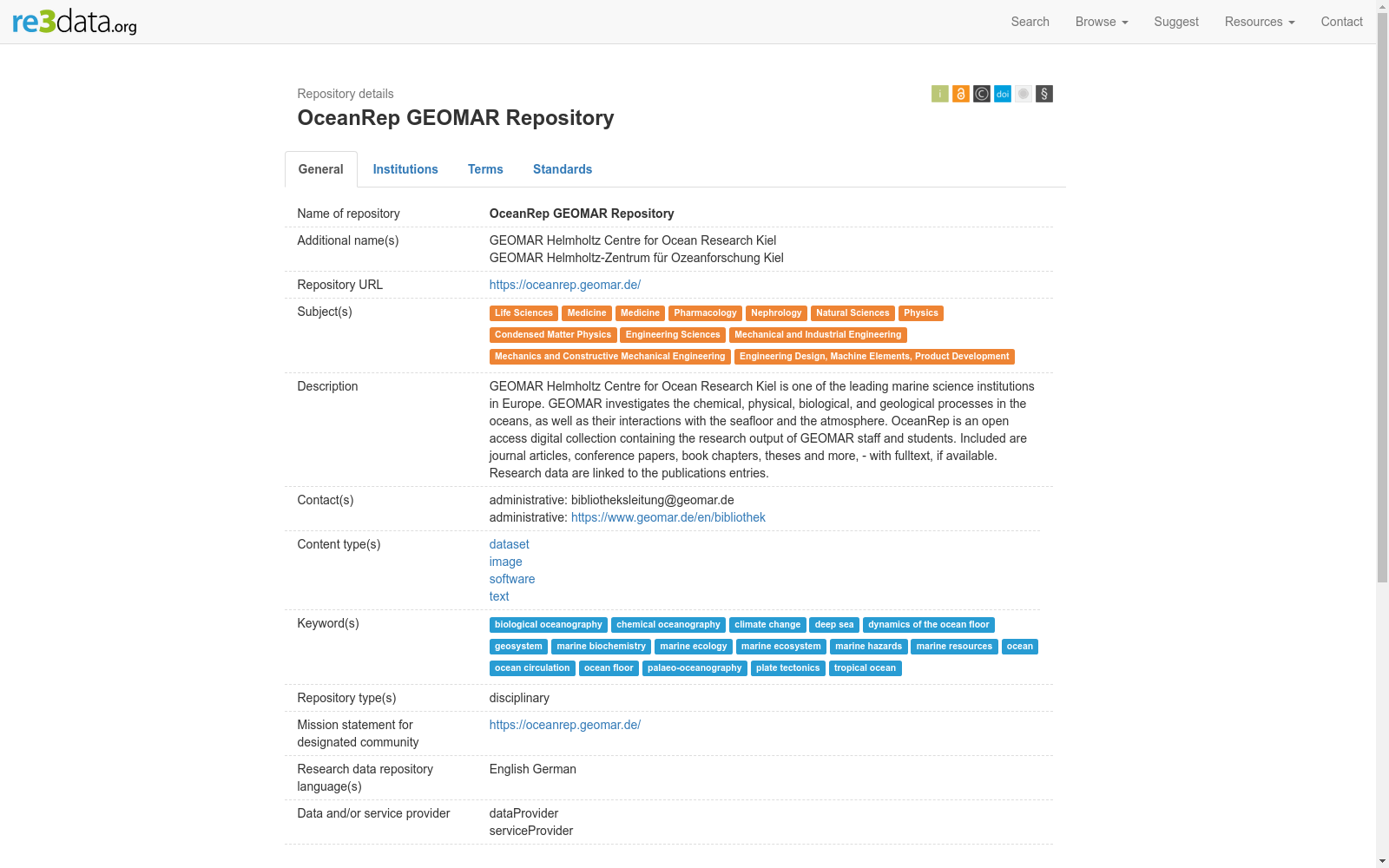Click the 'serviceProvider' value text
Image resolution: width=1389 pixels, height=868 pixels.
pos(531,831)
